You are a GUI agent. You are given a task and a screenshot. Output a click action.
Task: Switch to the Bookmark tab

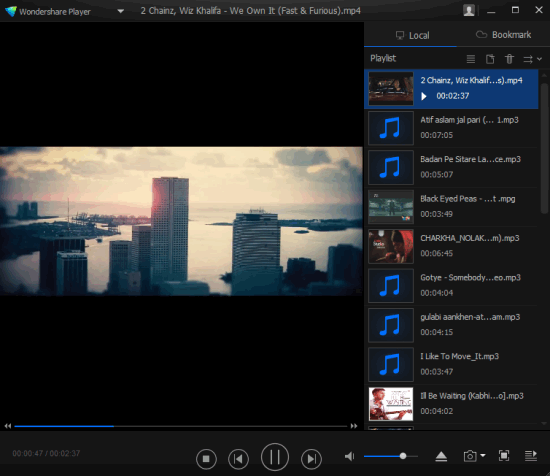(503, 35)
